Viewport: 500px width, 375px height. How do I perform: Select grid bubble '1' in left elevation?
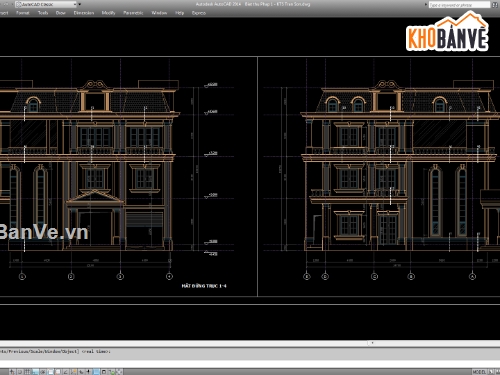22,276
